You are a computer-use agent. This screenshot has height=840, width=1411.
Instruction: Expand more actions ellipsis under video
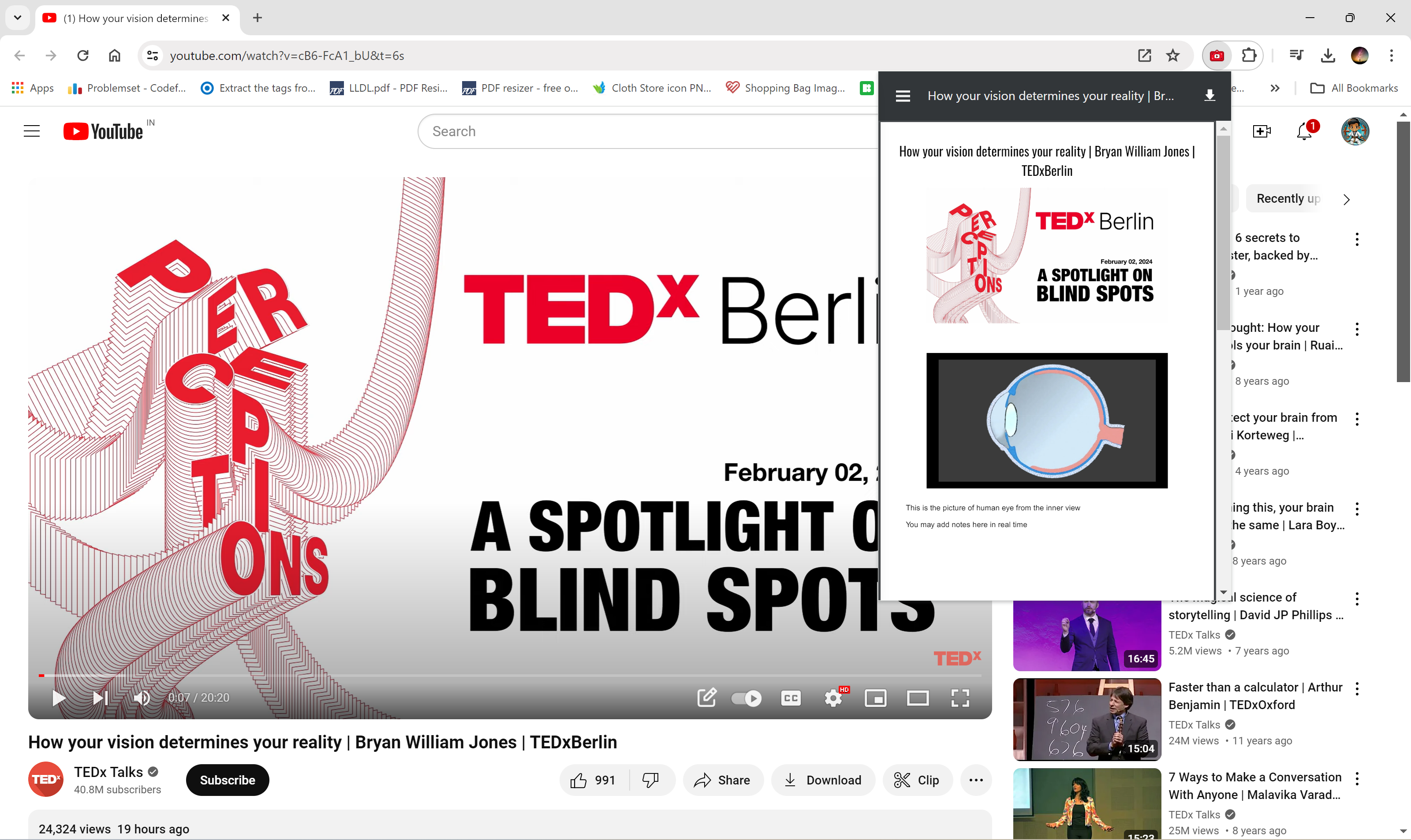click(976, 780)
